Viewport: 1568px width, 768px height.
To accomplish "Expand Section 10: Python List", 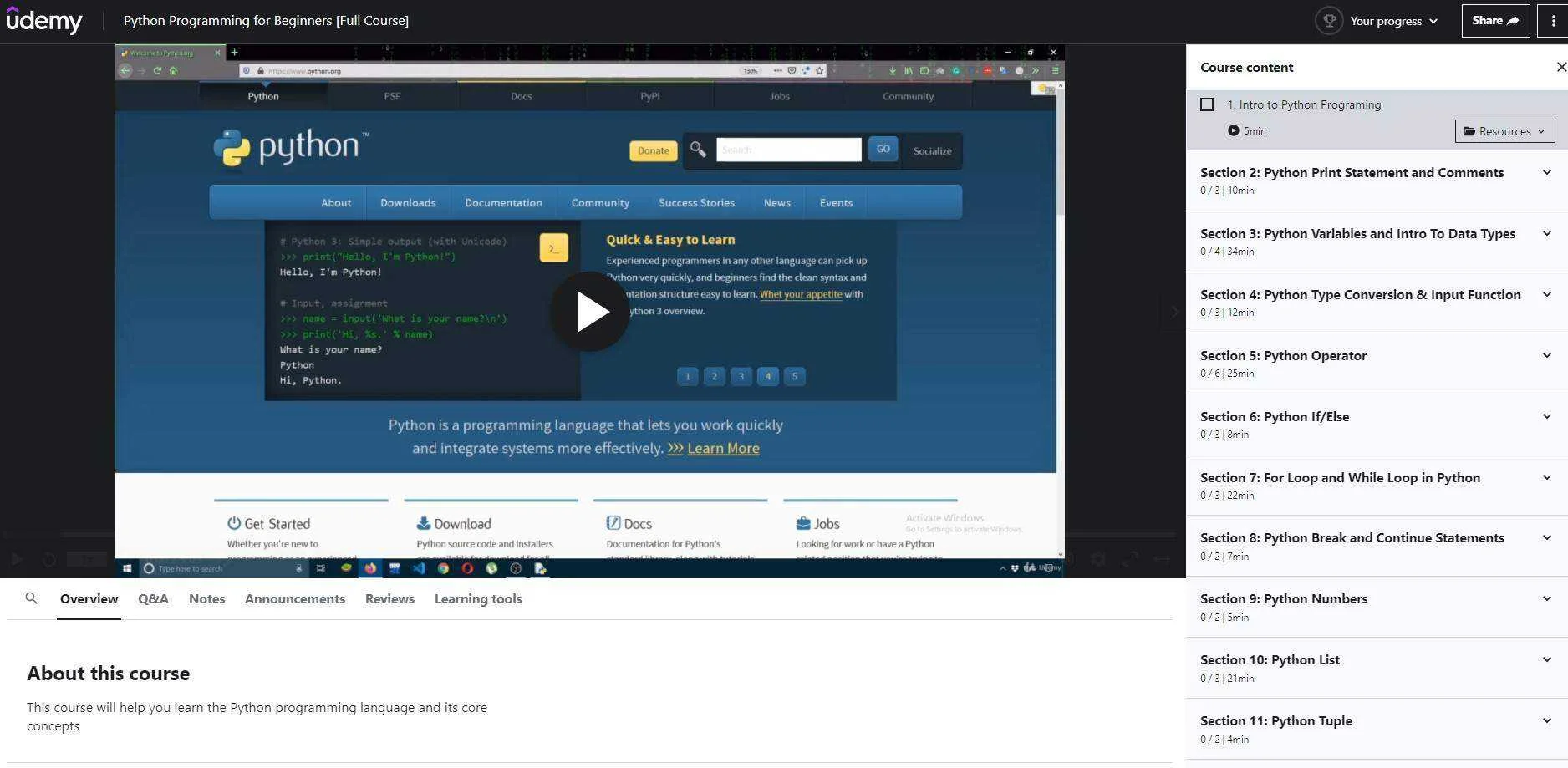I will [x=1377, y=668].
